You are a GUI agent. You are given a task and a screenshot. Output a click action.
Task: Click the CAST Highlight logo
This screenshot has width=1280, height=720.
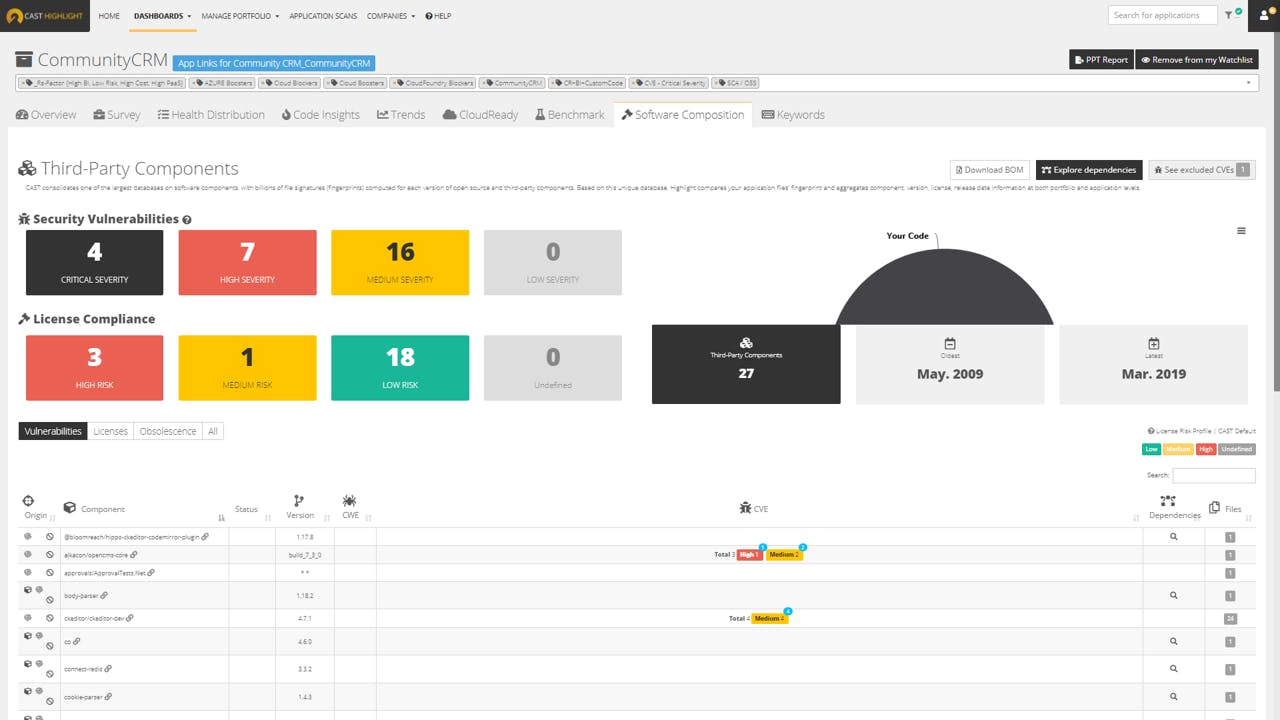(45, 16)
